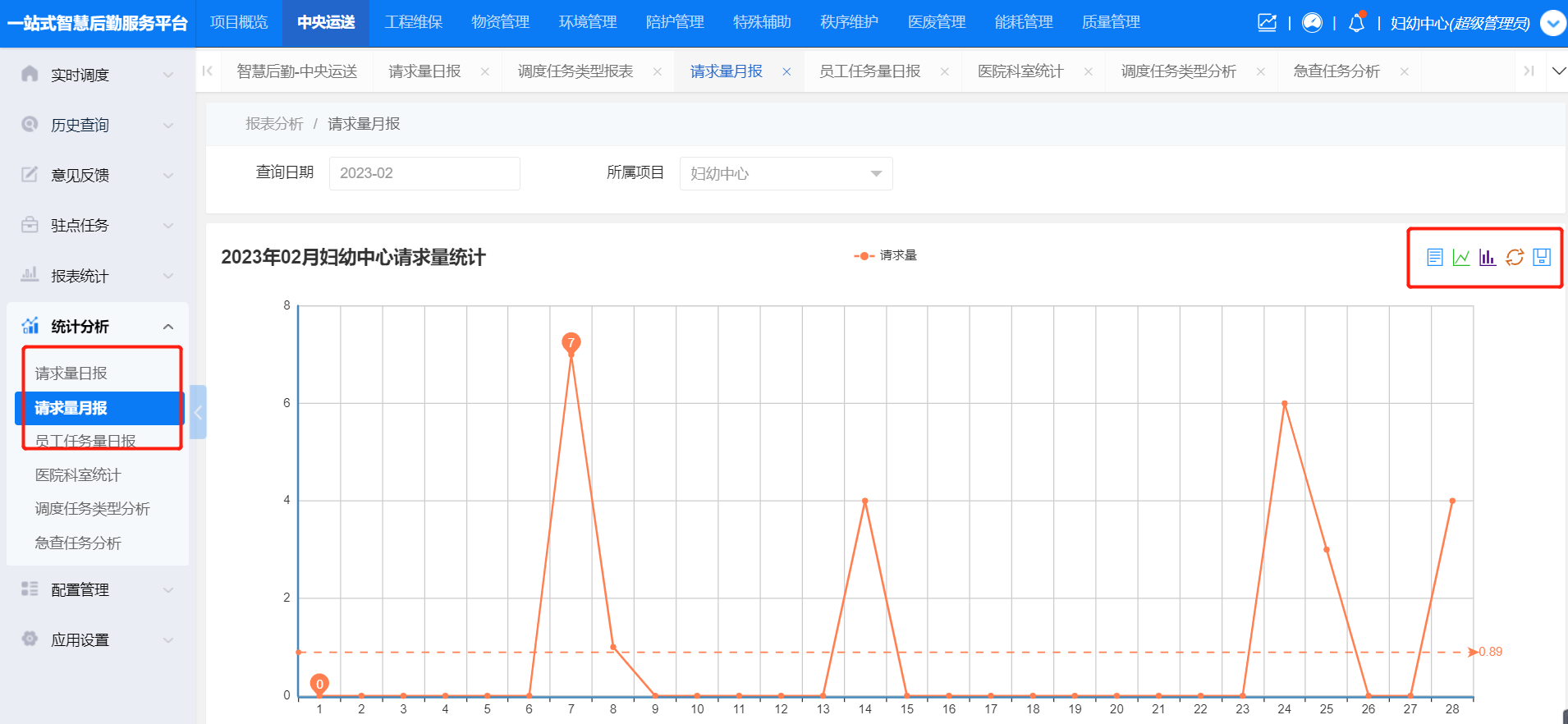Open 能耗管理 in top navigation

tap(1024, 22)
